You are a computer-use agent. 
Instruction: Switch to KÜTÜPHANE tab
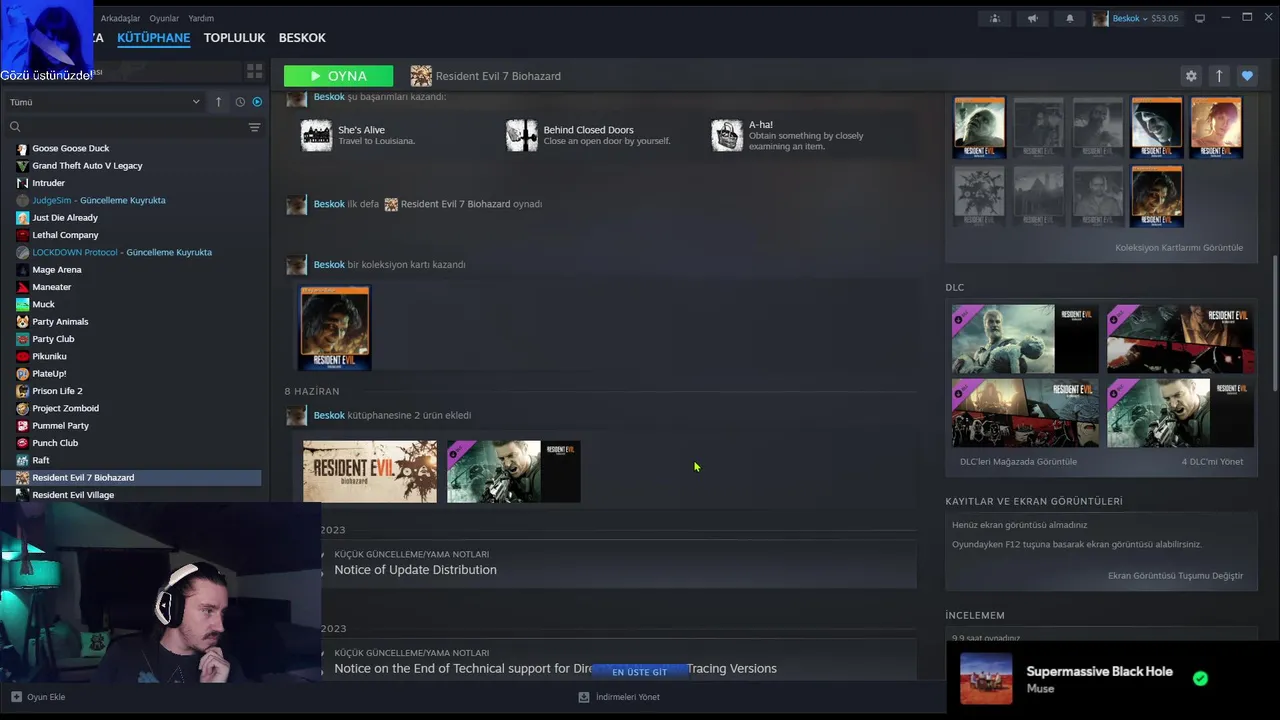click(x=153, y=38)
